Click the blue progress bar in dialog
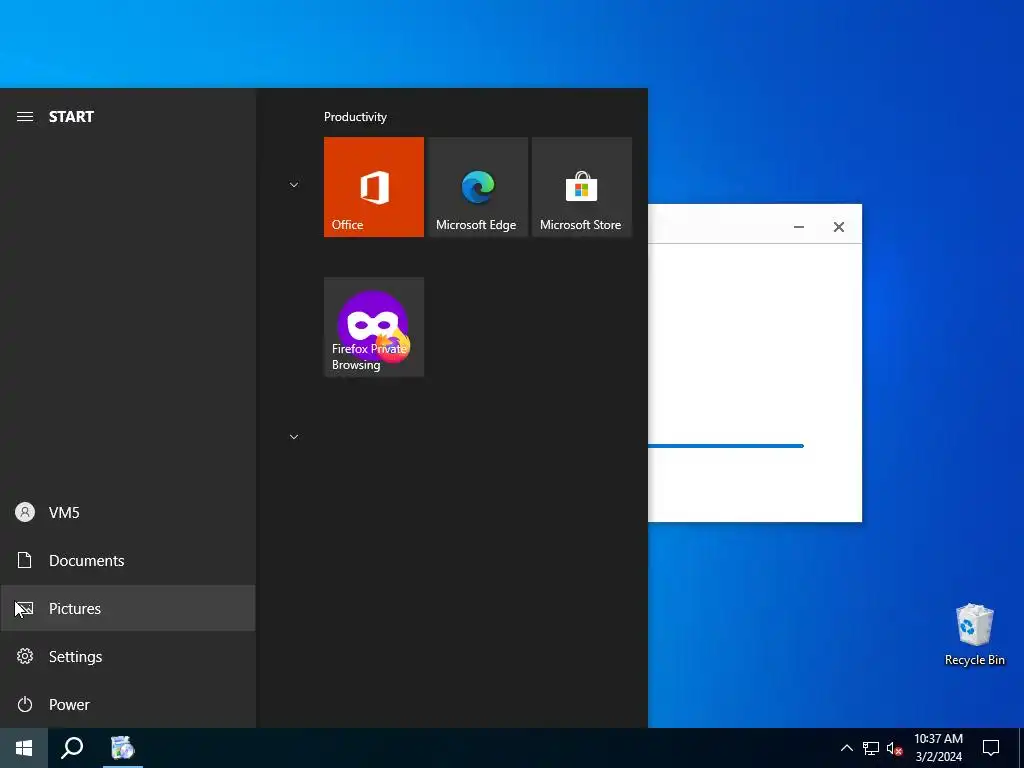The image size is (1024, 768). pos(726,446)
